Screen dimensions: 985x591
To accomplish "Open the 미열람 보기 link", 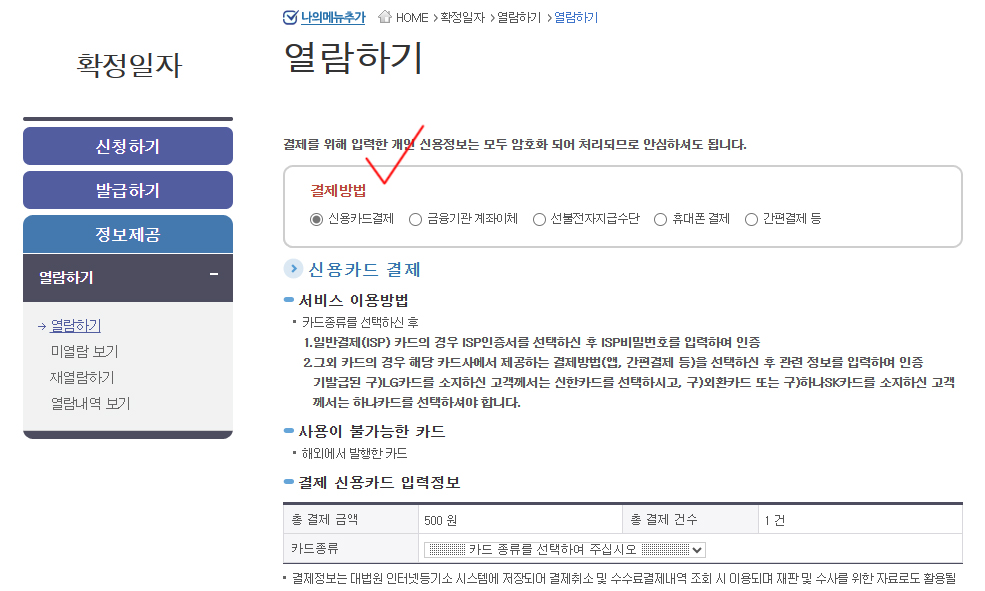I will [84, 351].
